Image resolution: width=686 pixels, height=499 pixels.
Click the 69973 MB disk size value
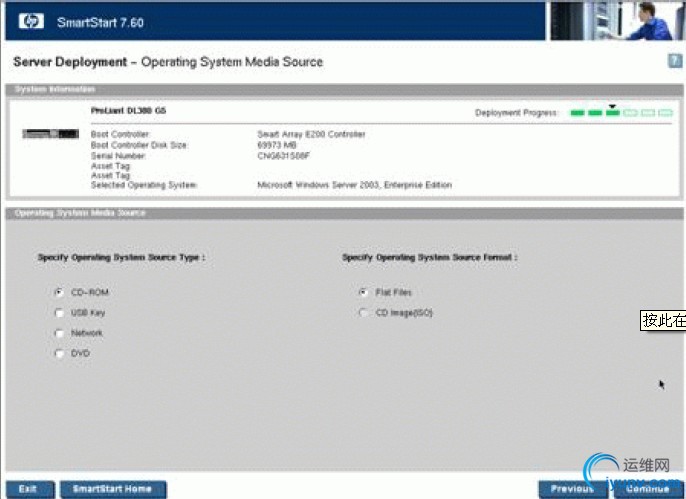click(x=277, y=145)
